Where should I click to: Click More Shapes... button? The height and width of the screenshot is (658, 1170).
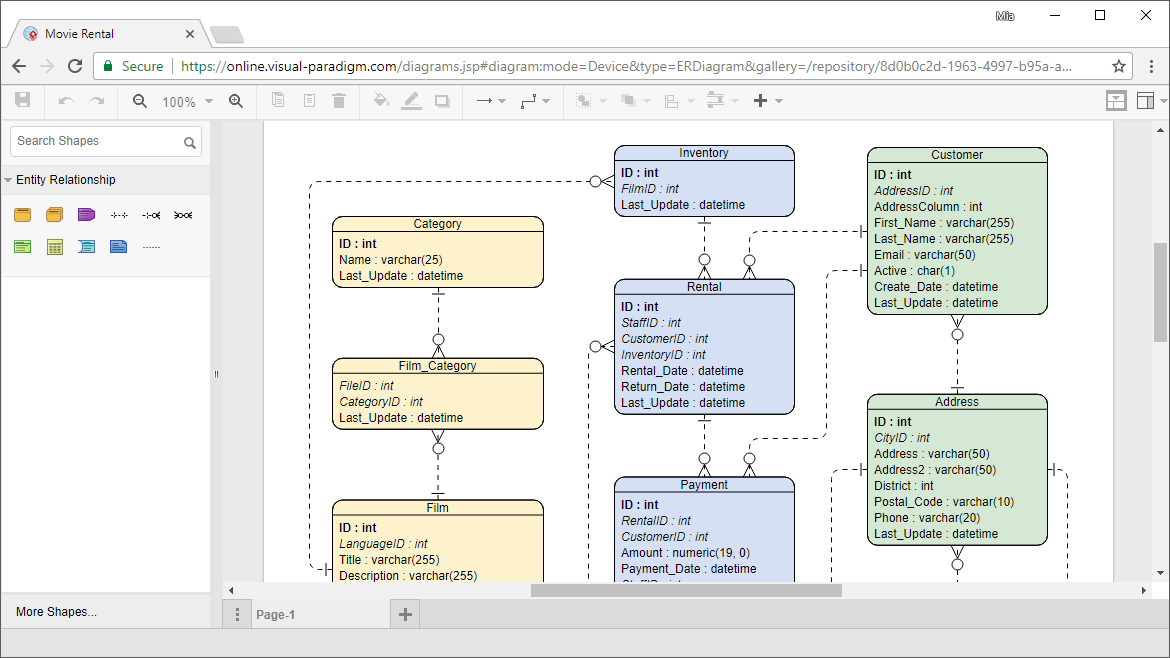57,612
